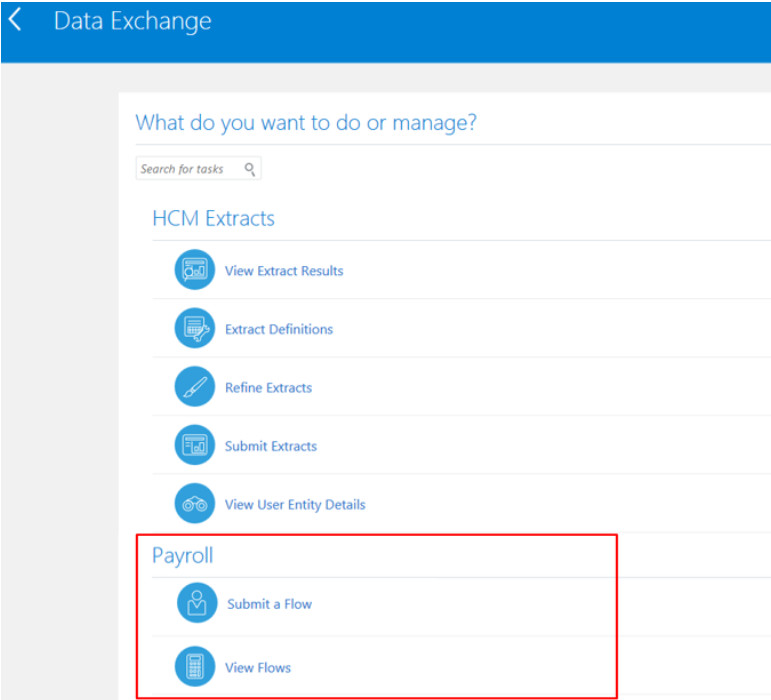This screenshot has width=771, height=700.
Task: Open the View Flows link
Action: (x=258, y=668)
